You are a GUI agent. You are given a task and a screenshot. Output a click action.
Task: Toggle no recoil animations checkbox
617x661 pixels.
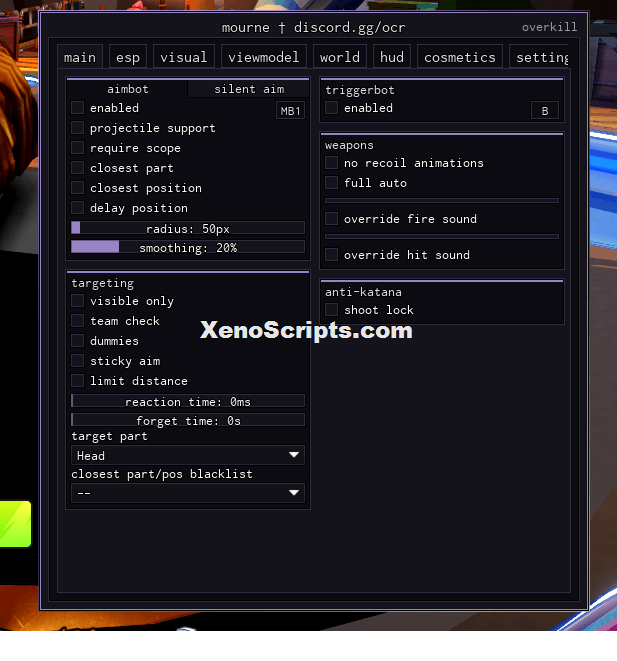(331, 163)
